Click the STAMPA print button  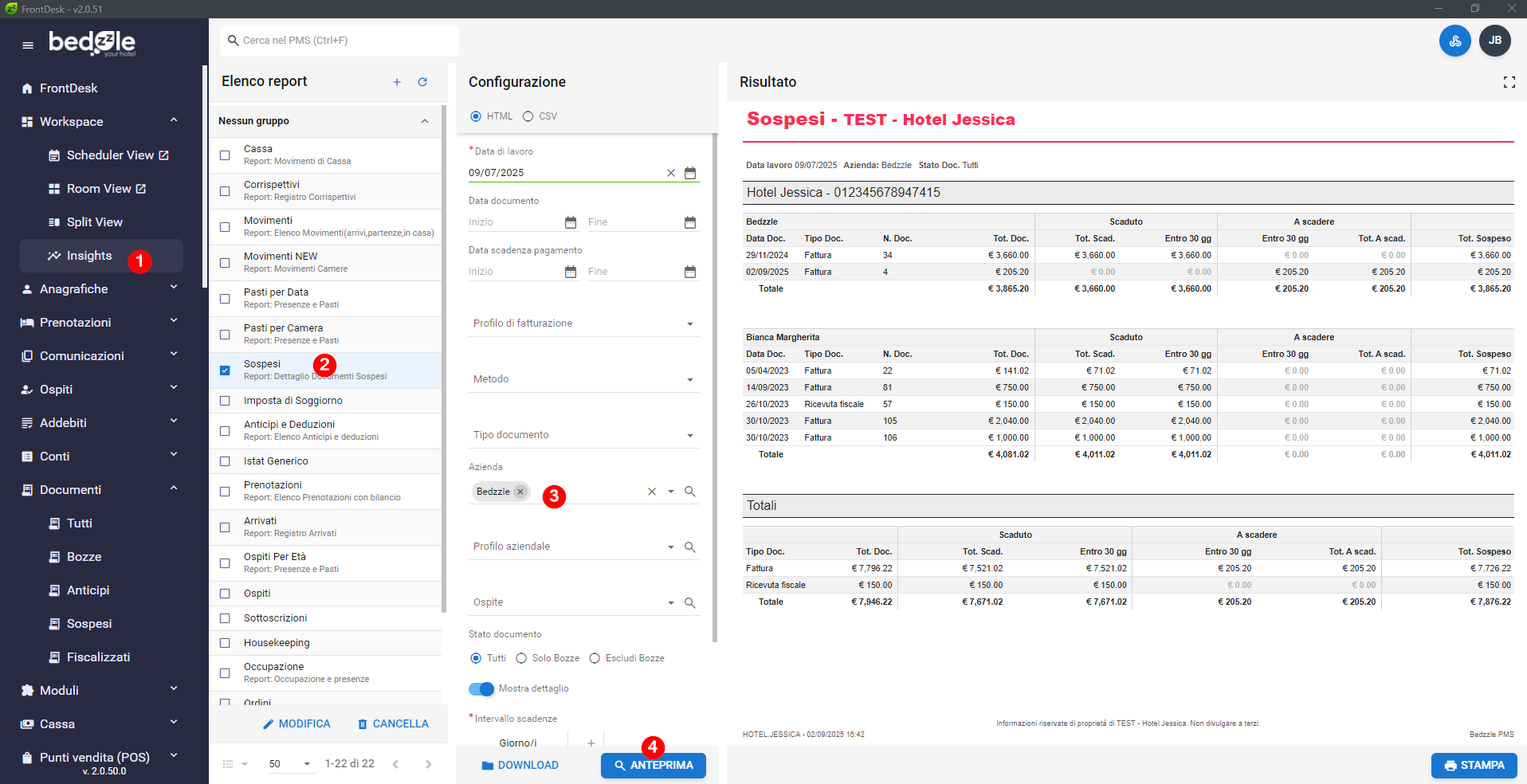click(x=1474, y=766)
